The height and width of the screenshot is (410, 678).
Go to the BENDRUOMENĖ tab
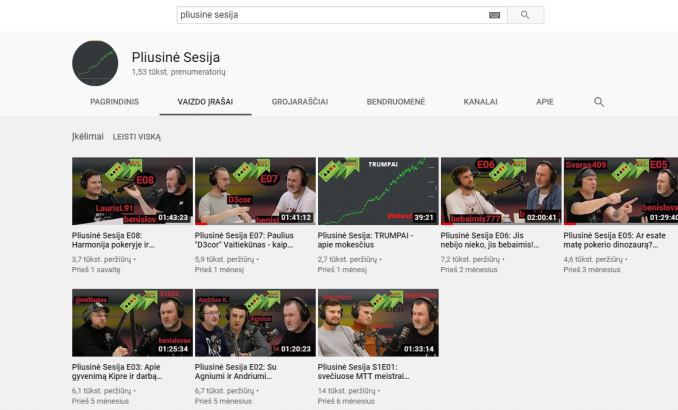(396, 102)
